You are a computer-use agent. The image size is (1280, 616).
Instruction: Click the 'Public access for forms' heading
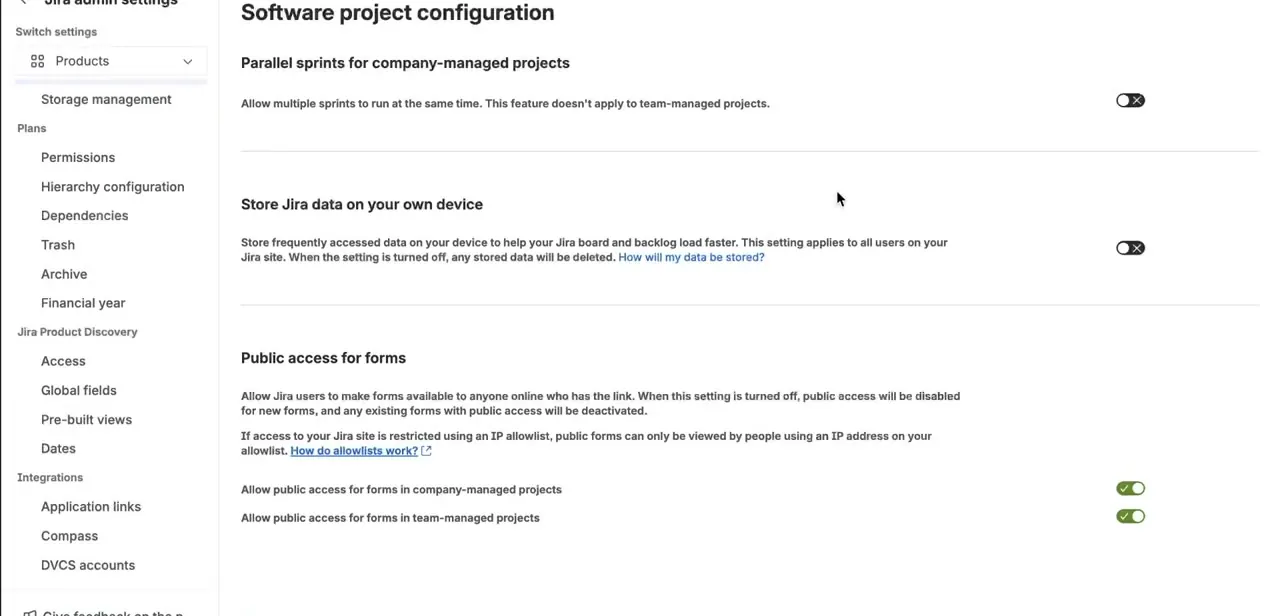click(323, 358)
